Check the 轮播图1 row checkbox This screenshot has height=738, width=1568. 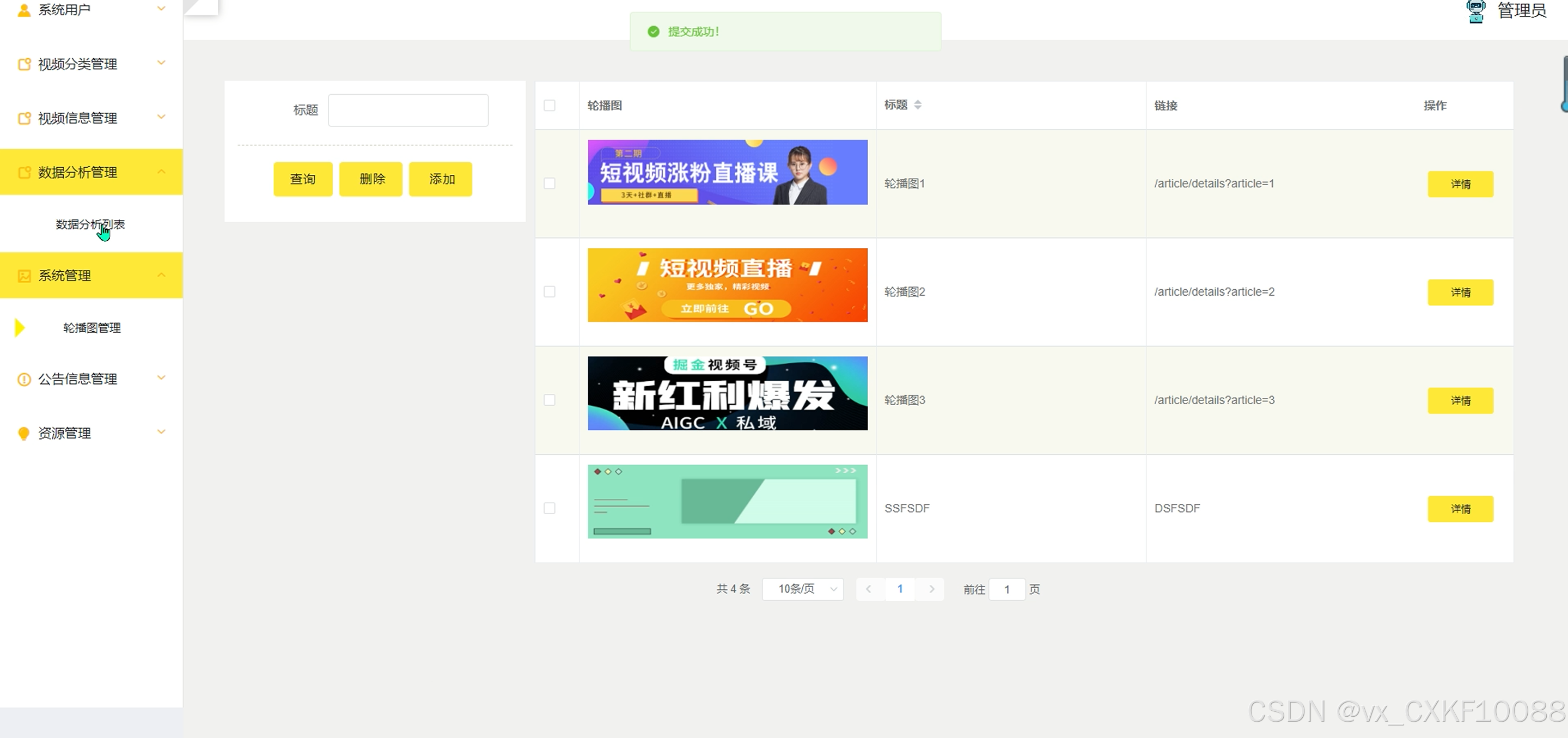pos(549,184)
